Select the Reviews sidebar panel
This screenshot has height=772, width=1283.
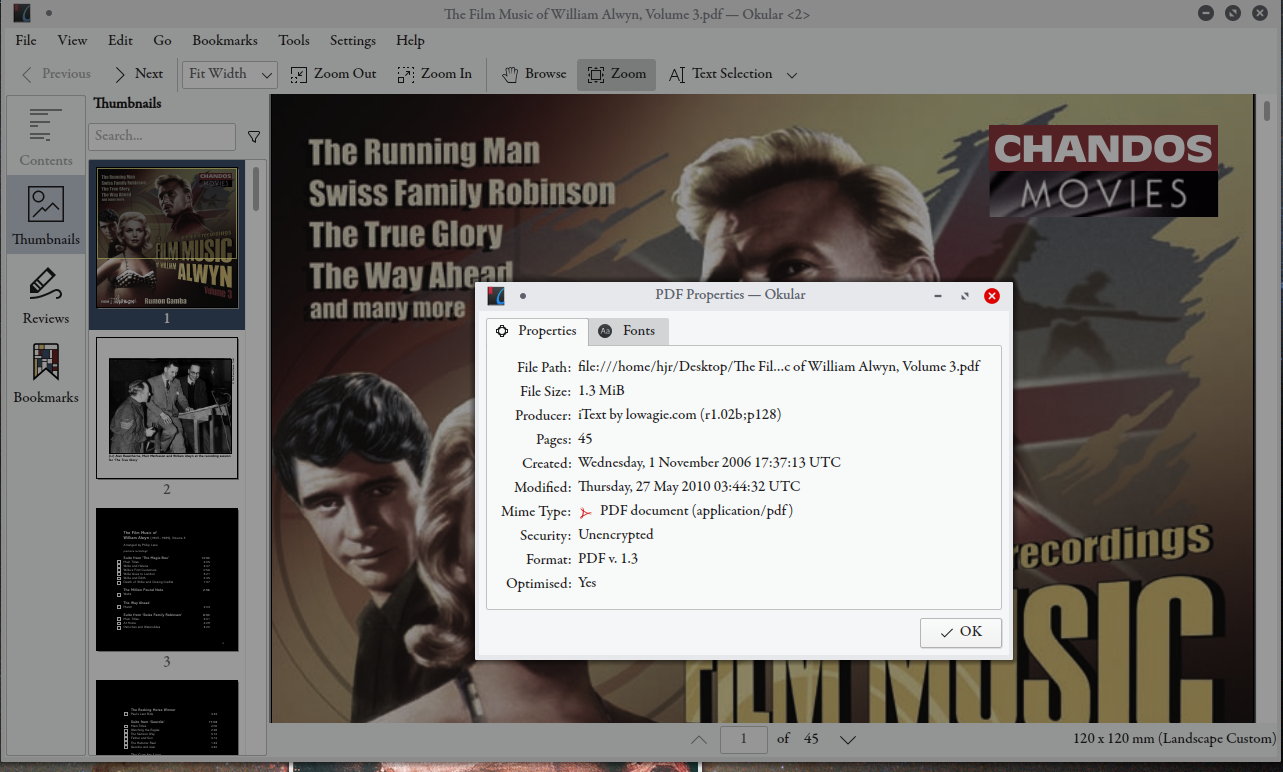(45, 293)
